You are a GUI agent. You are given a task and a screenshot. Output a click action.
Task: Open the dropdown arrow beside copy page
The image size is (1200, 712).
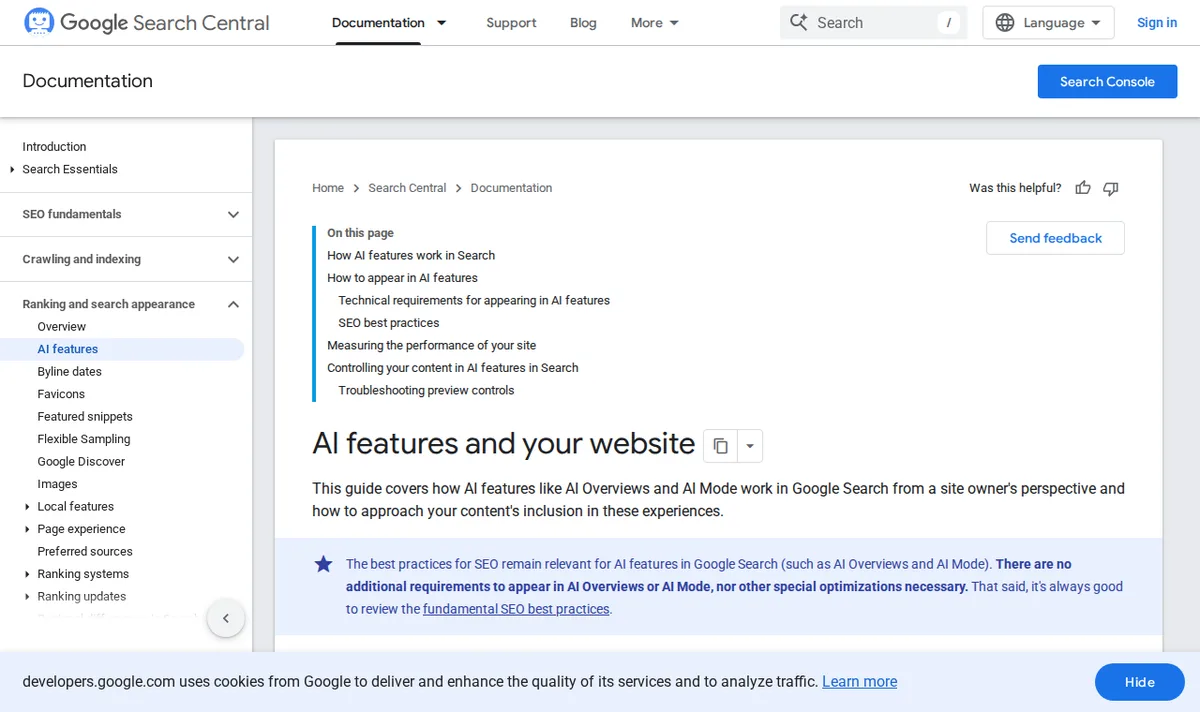(x=750, y=446)
